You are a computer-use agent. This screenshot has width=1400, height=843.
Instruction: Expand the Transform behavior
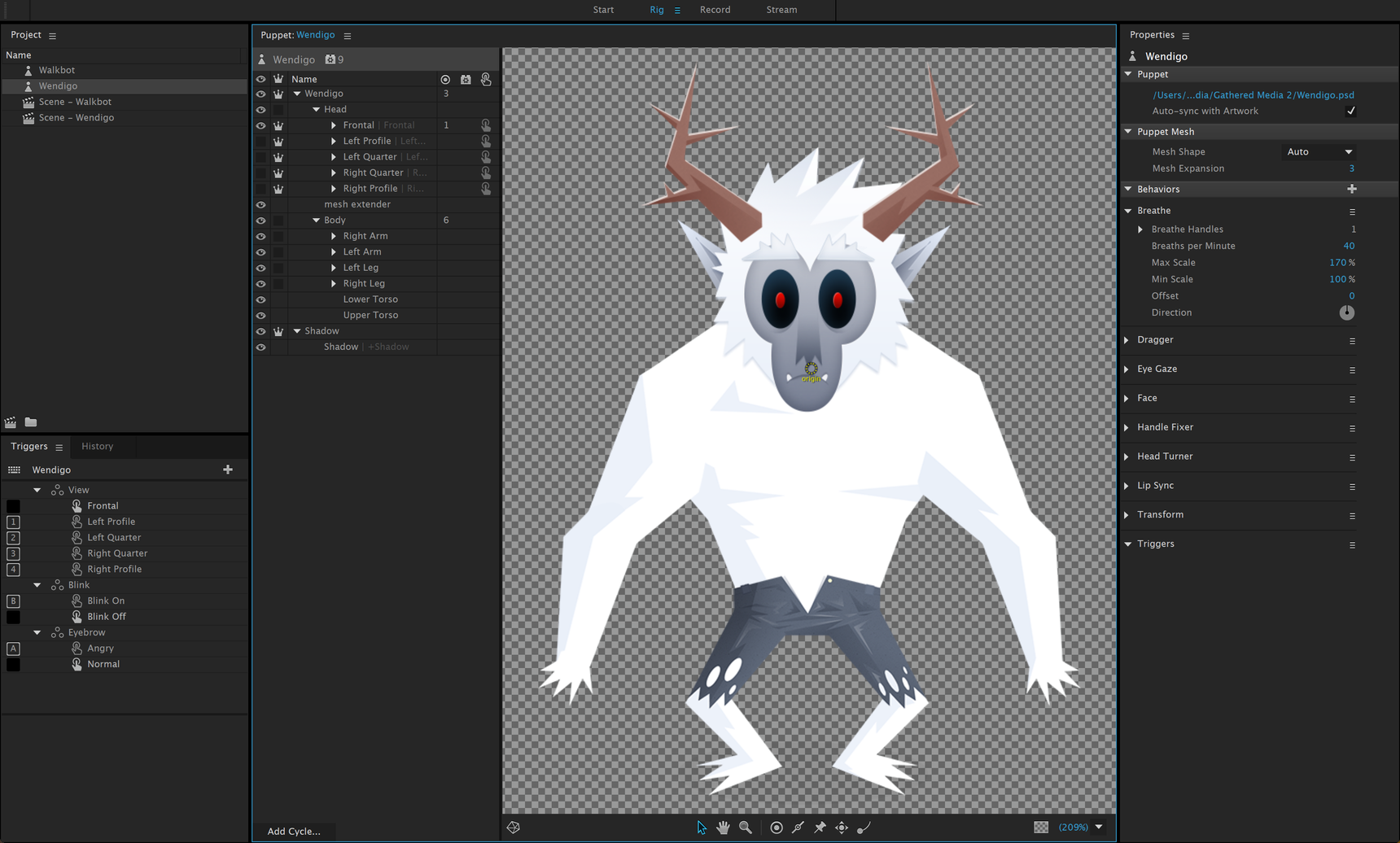tap(1127, 515)
